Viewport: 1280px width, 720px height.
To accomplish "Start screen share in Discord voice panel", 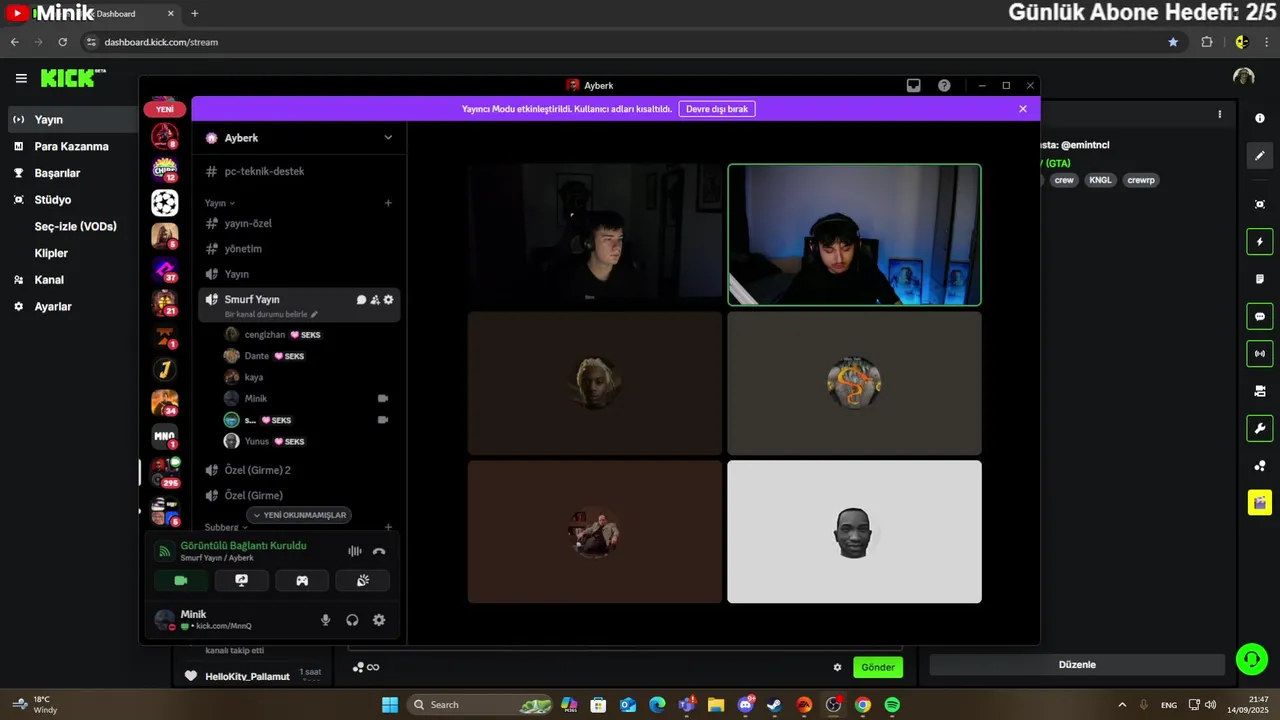I will pos(241,580).
